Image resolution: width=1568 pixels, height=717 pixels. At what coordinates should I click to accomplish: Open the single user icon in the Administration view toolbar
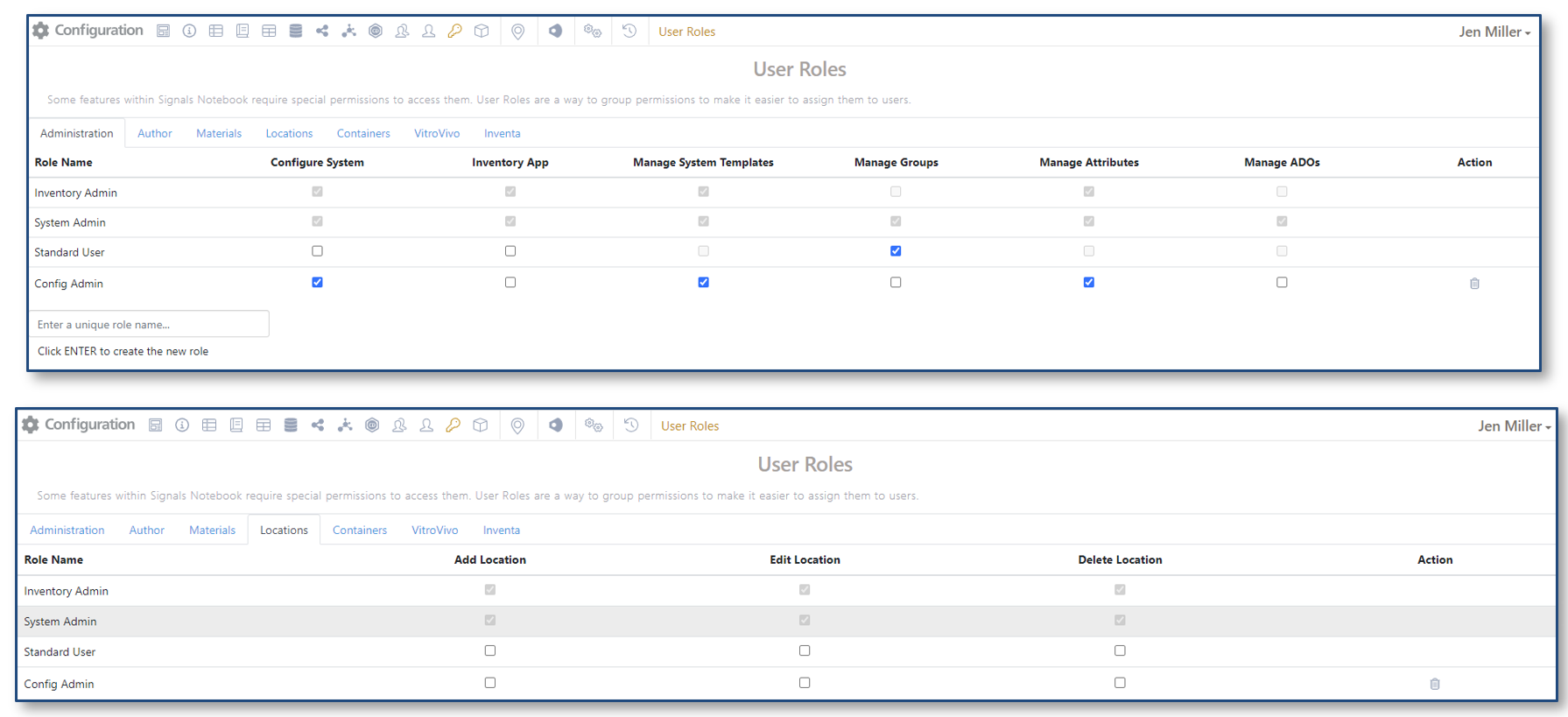pyautogui.click(x=429, y=31)
